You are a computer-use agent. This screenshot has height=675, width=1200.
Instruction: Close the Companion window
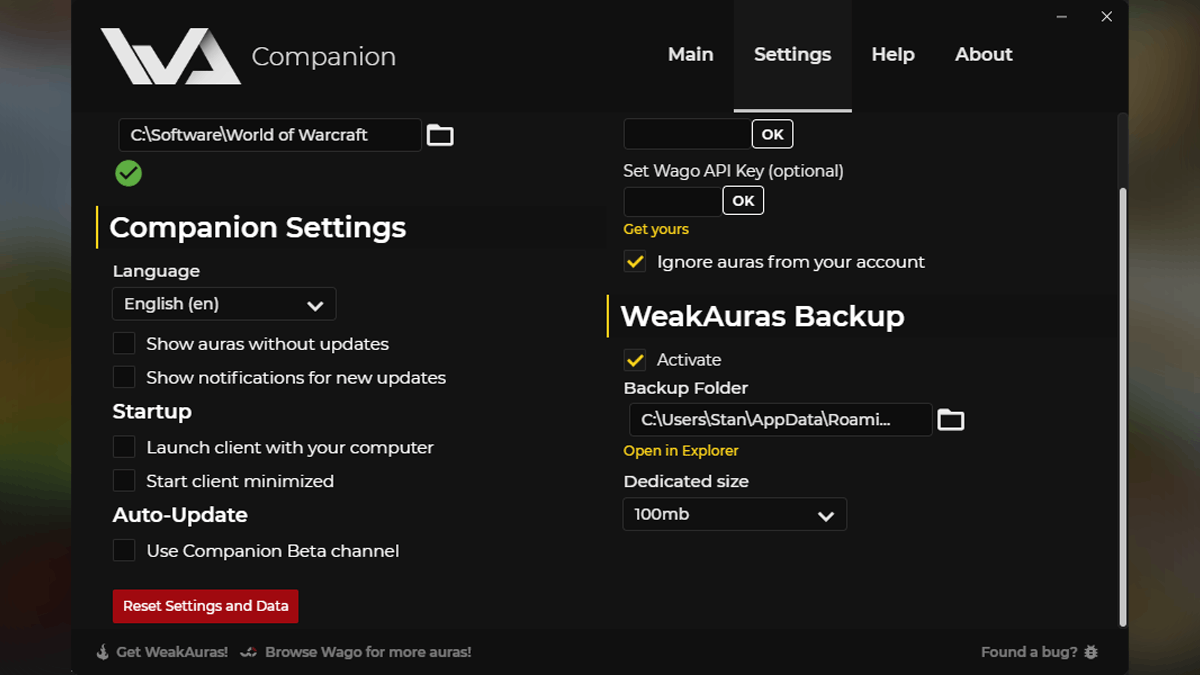click(x=1106, y=16)
